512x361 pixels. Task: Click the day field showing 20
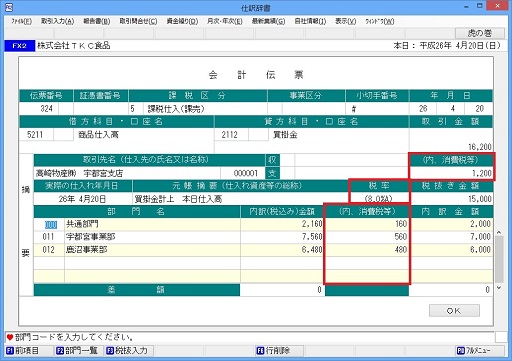479,109
